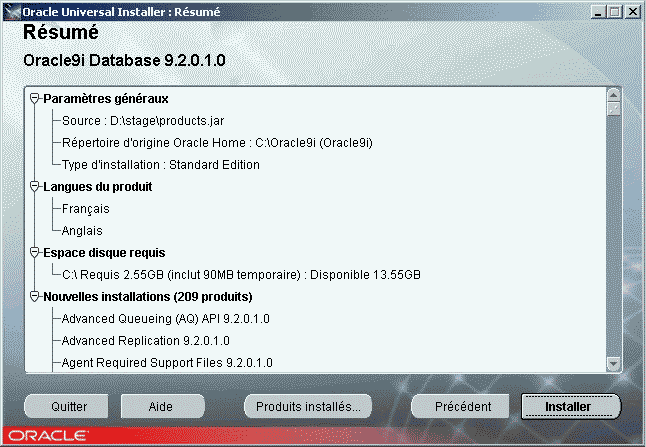Viewport: 646px width, 447px height.
Task: Go back with the Précédent button
Action: click(461, 407)
